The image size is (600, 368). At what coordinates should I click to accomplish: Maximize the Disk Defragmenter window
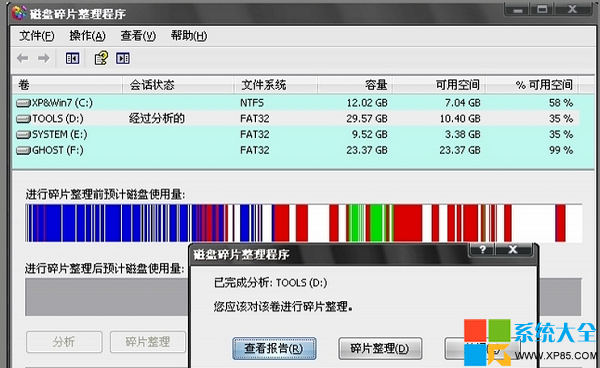click(x=542, y=9)
